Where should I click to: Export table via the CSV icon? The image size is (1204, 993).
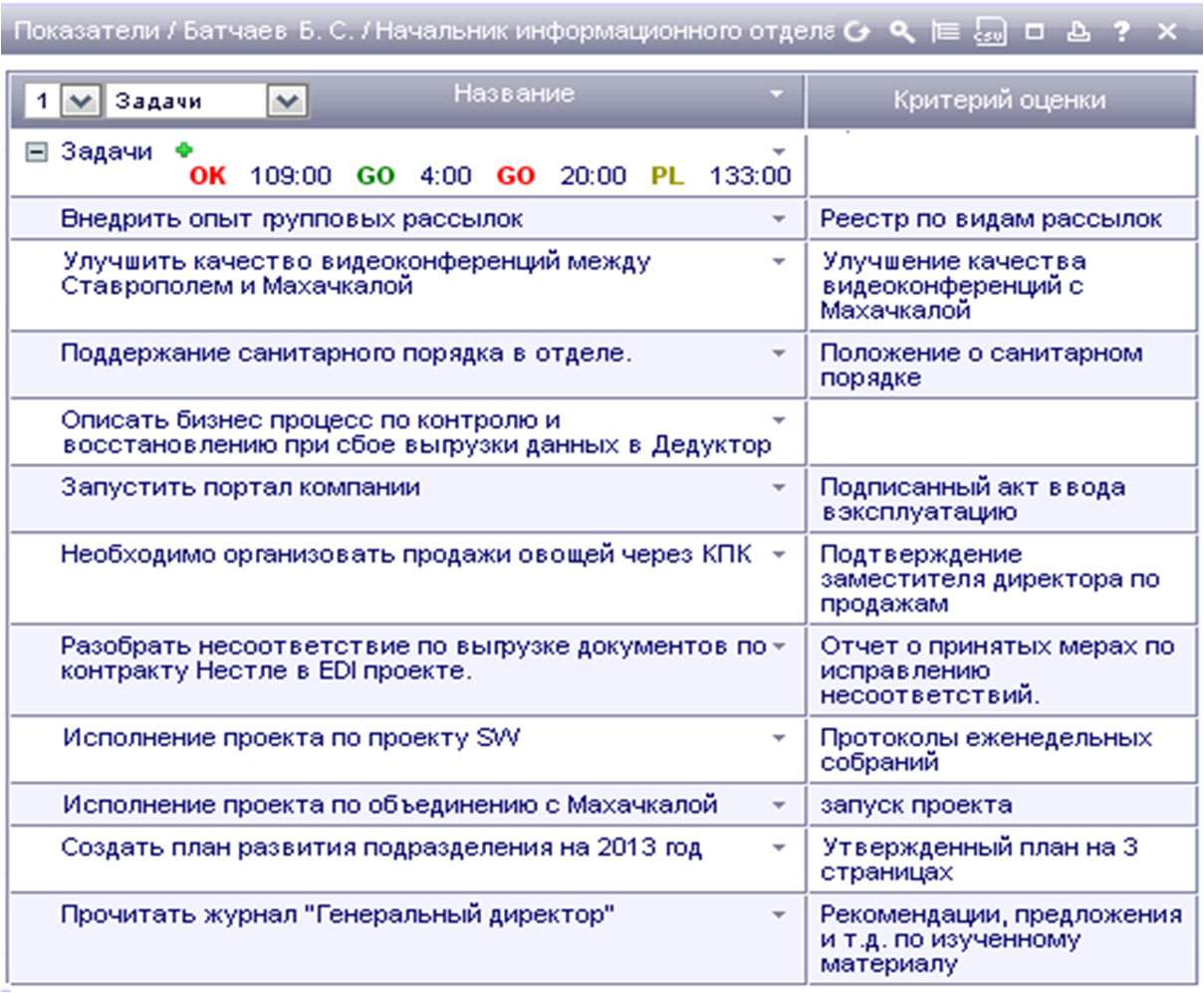(x=990, y=31)
